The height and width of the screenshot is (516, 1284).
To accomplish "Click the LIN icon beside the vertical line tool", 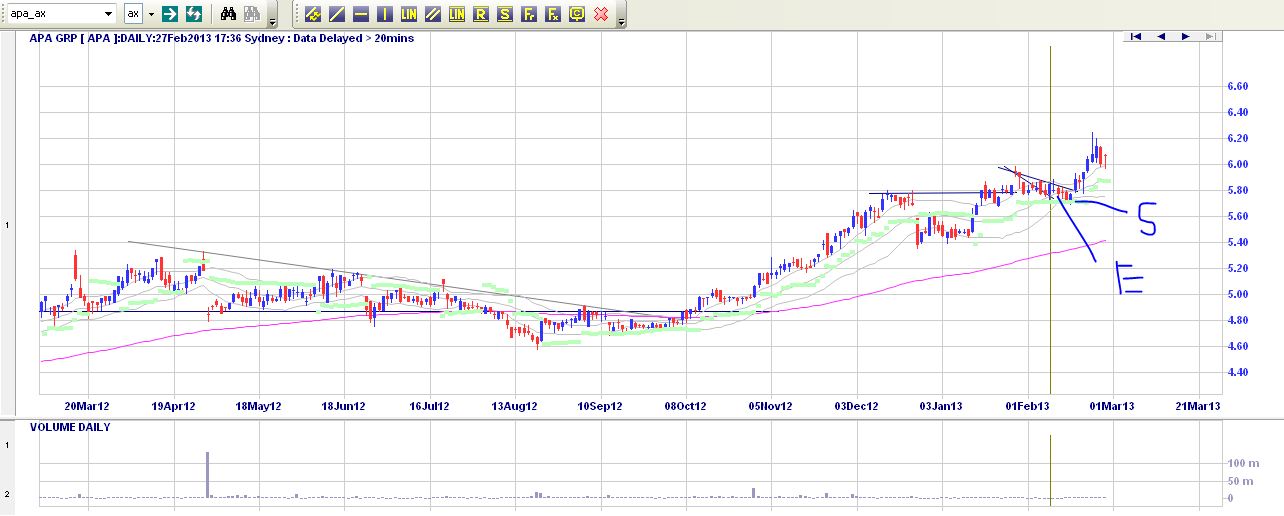I will [409, 14].
